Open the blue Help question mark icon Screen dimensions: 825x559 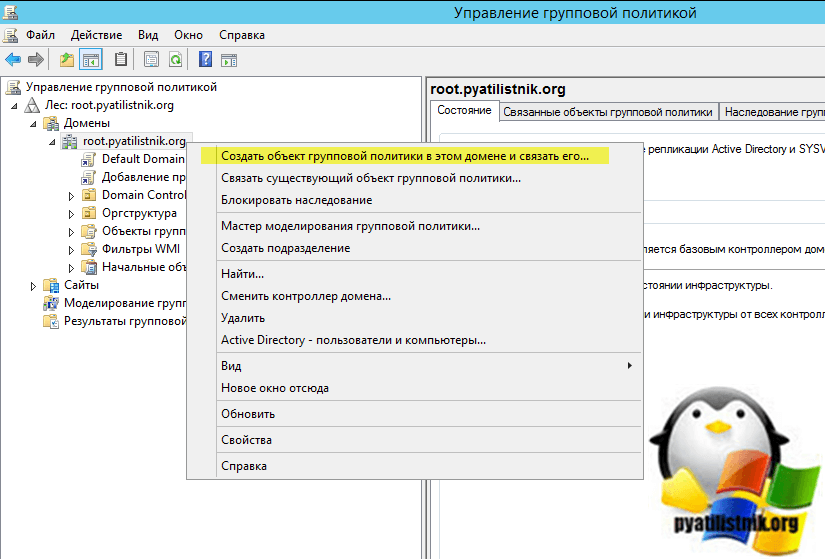pos(205,60)
